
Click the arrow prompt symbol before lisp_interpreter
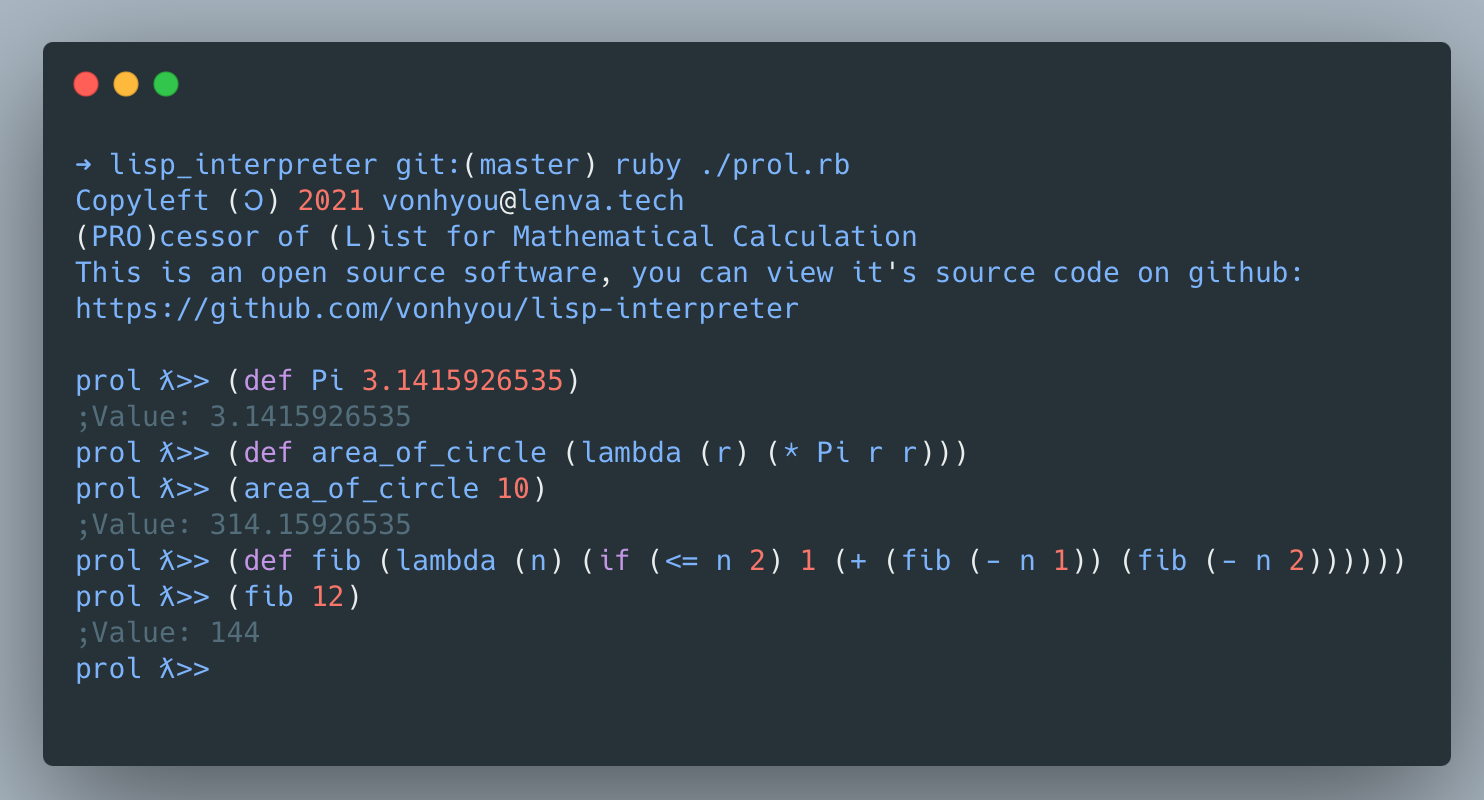click(x=84, y=164)
